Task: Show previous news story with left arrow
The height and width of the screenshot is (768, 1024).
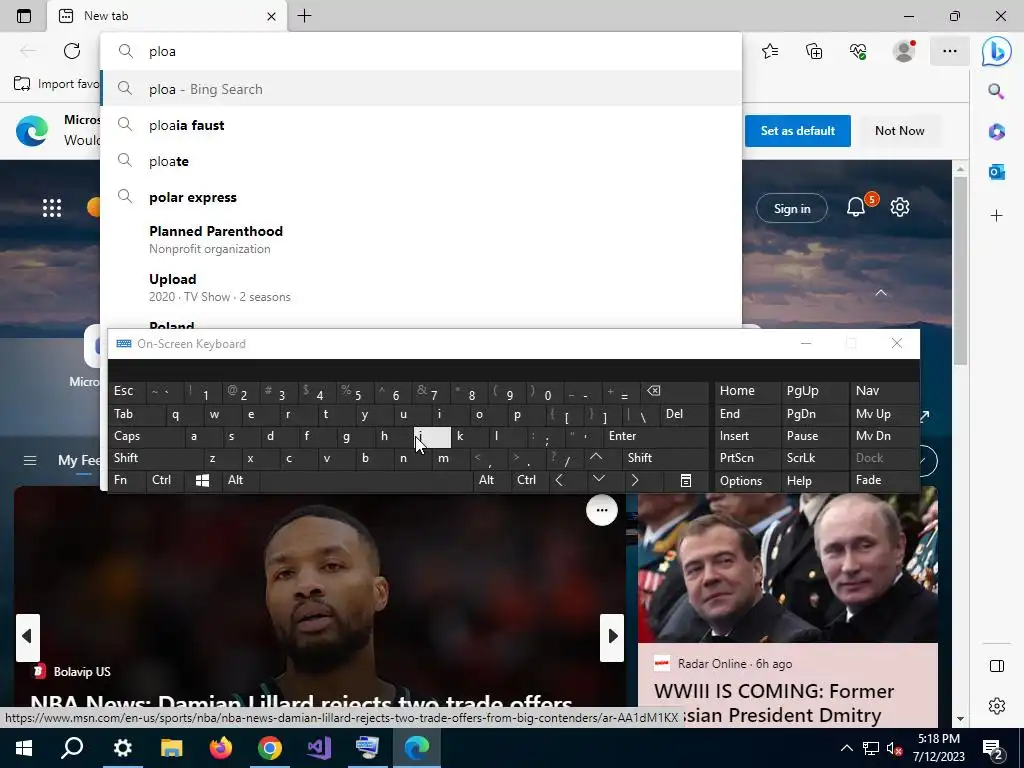Action: pyautogui.click(x=27, y=637)
